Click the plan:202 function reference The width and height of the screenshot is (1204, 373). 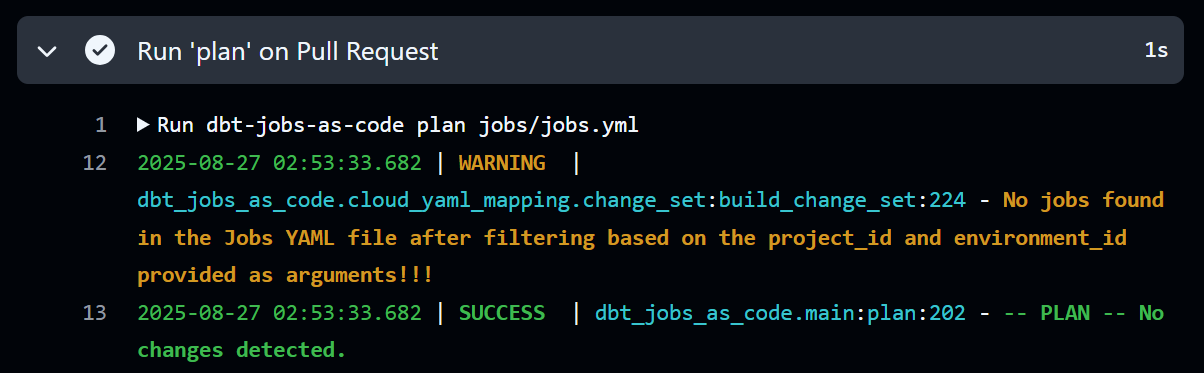coord(916,313)
